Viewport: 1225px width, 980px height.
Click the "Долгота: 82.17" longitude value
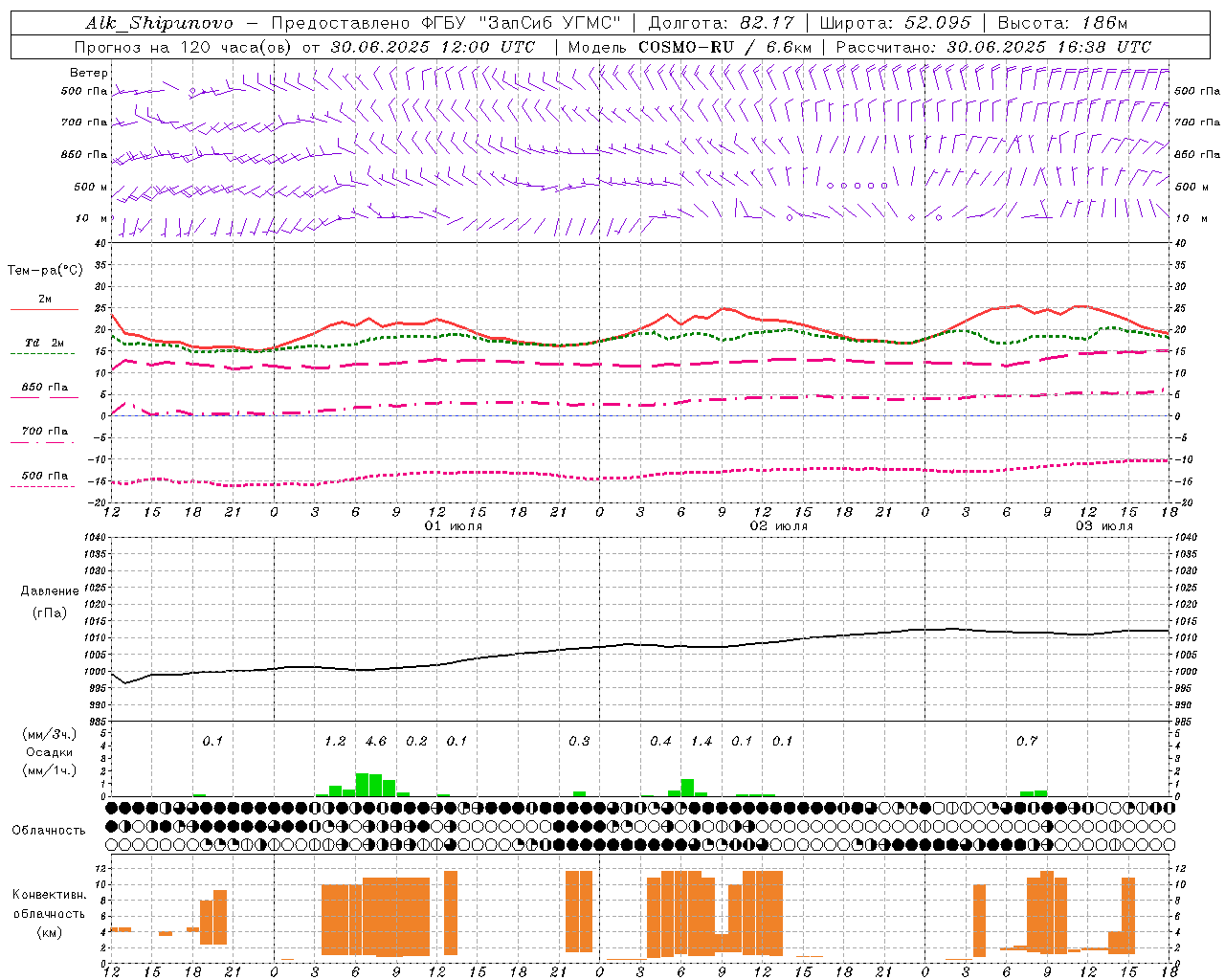point(721,23)
